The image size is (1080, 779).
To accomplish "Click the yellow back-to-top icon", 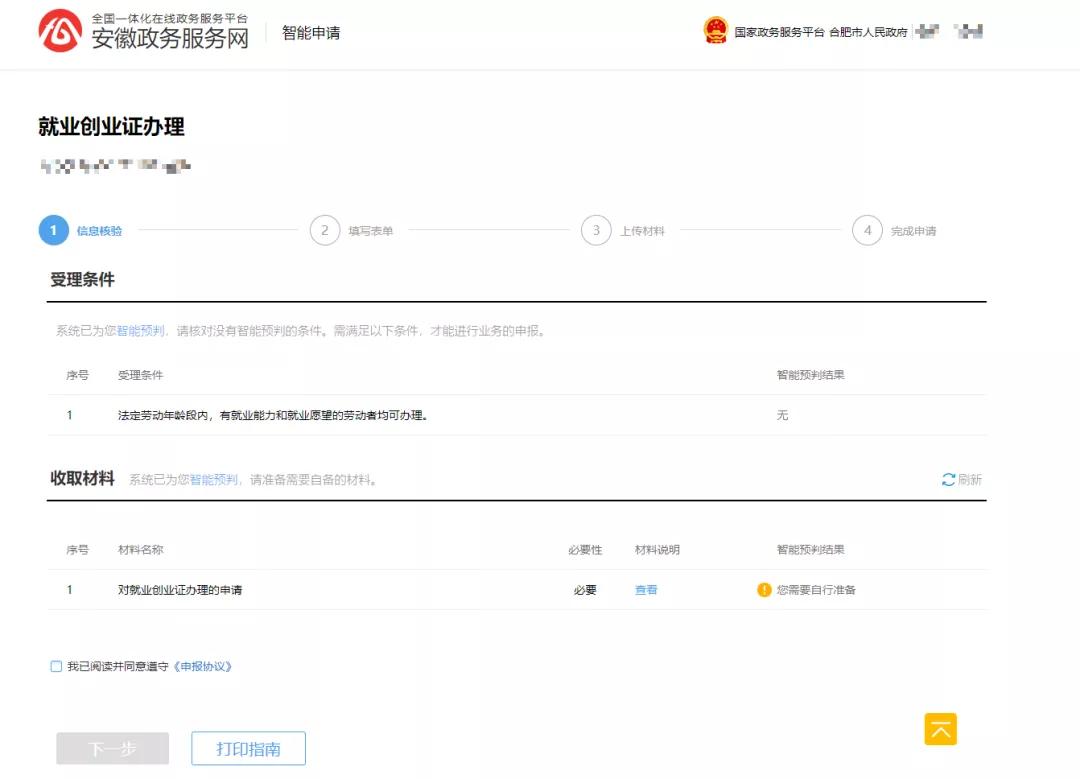I will (940, 729).
